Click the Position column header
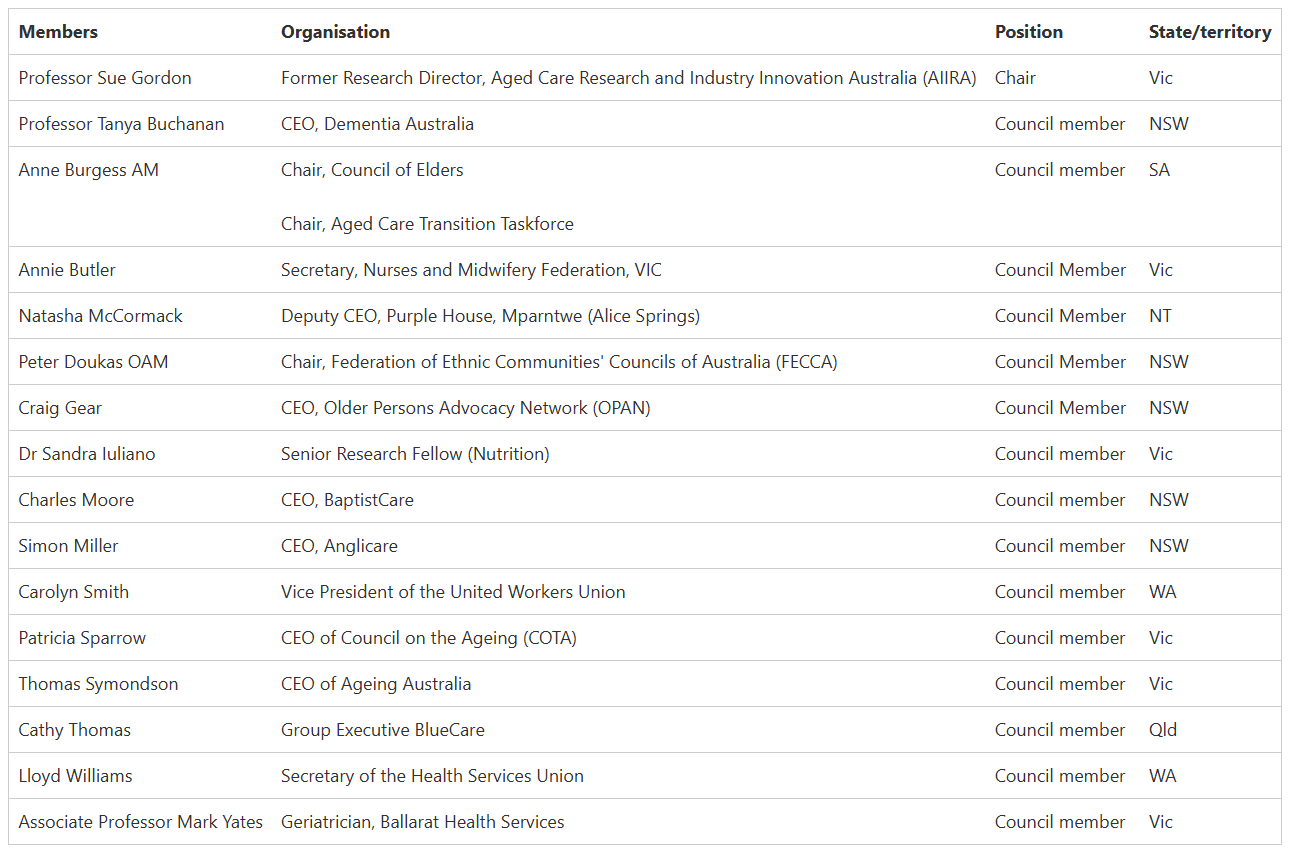Viewport: 1289px width, 853px height. click(1028, 32)
